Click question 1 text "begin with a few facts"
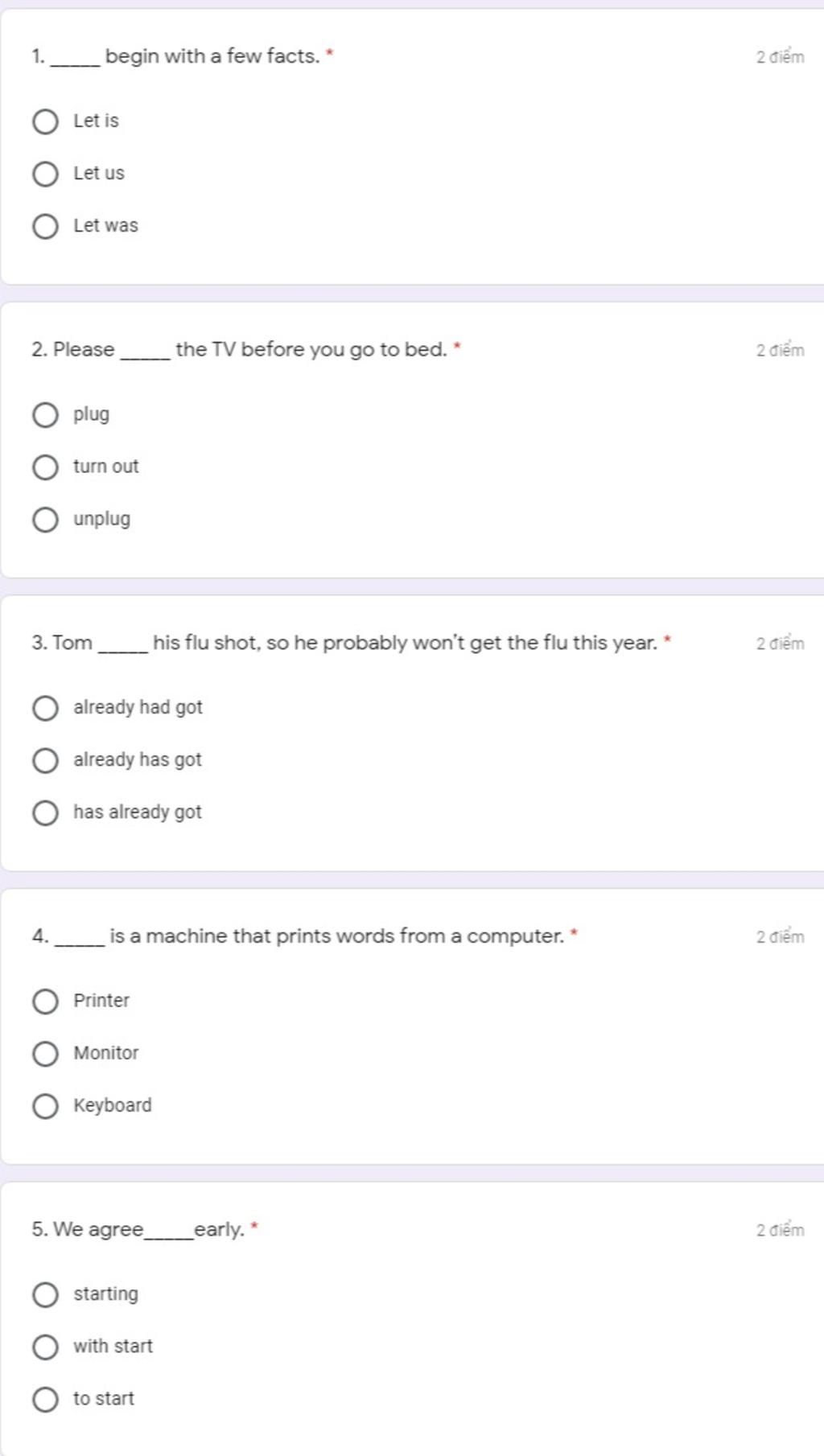The width and height of the screenshot is (824, 1456). click(212, 56)
